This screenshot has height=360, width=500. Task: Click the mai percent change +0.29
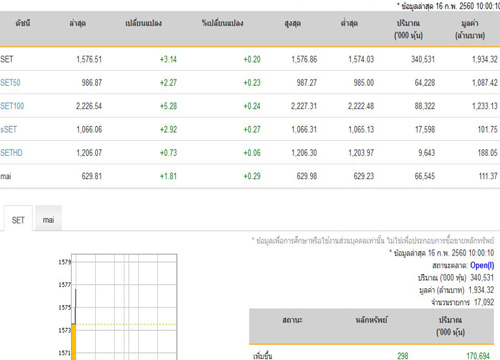click(x=252, y=176)
